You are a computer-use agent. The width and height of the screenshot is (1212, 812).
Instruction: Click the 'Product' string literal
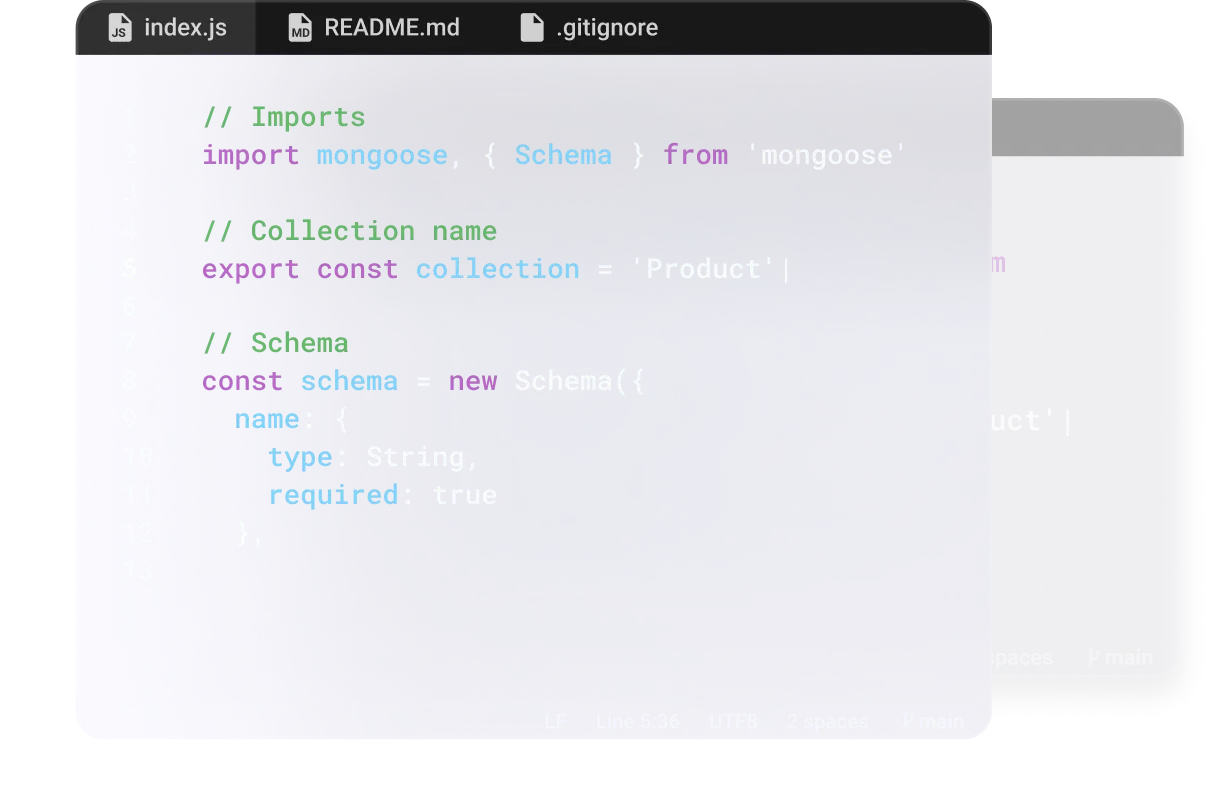point(704,269)
